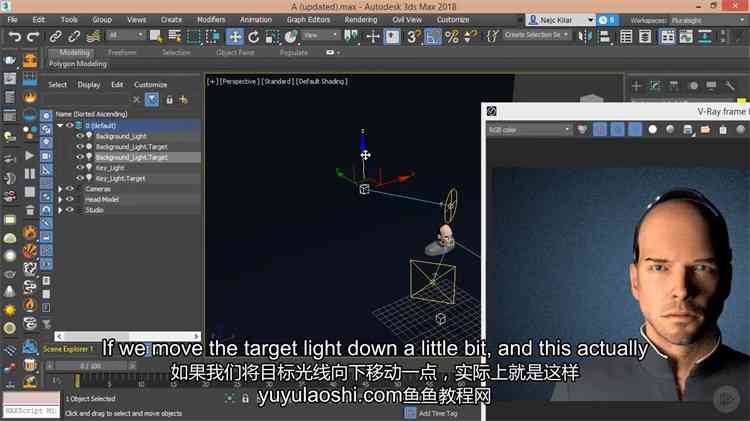750x421 pixels.
Task: Activate the Select Object cursor tool
Action: [155, 36]
